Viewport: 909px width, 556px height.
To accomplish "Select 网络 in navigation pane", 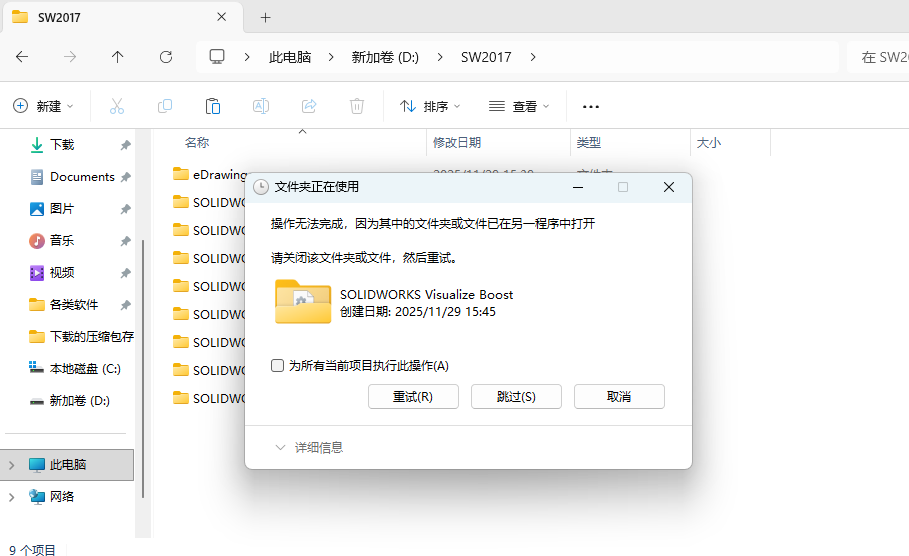I will (x=62, y=497).
